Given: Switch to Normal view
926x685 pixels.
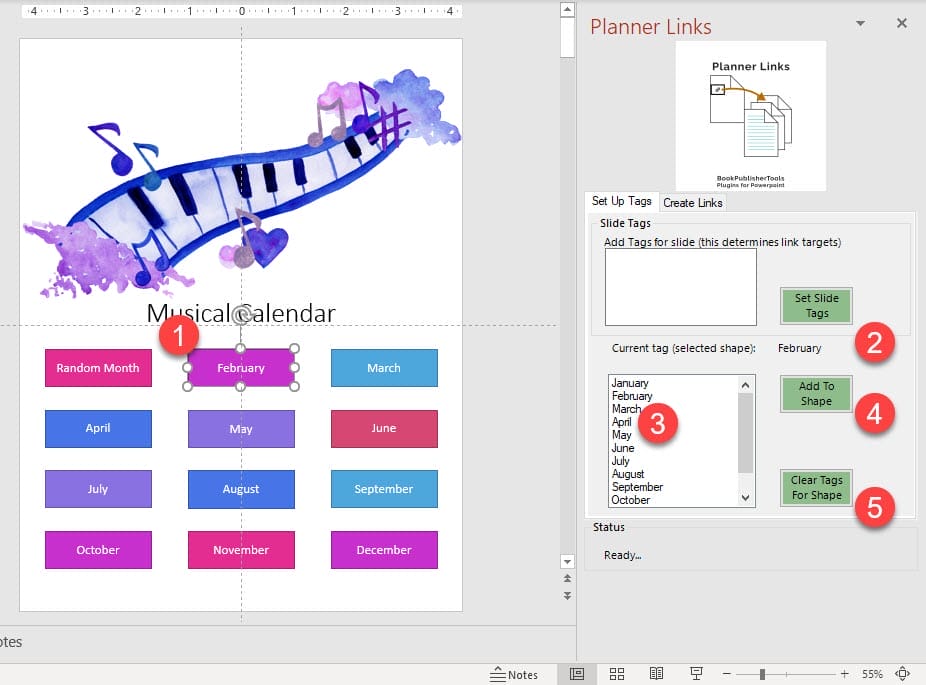Looking at the screenshot, I should [577, 674].
